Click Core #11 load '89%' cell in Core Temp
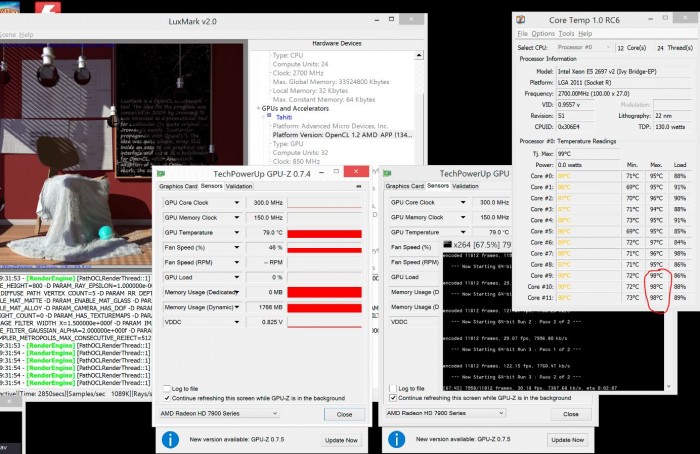700x454 pixels. 679,298
